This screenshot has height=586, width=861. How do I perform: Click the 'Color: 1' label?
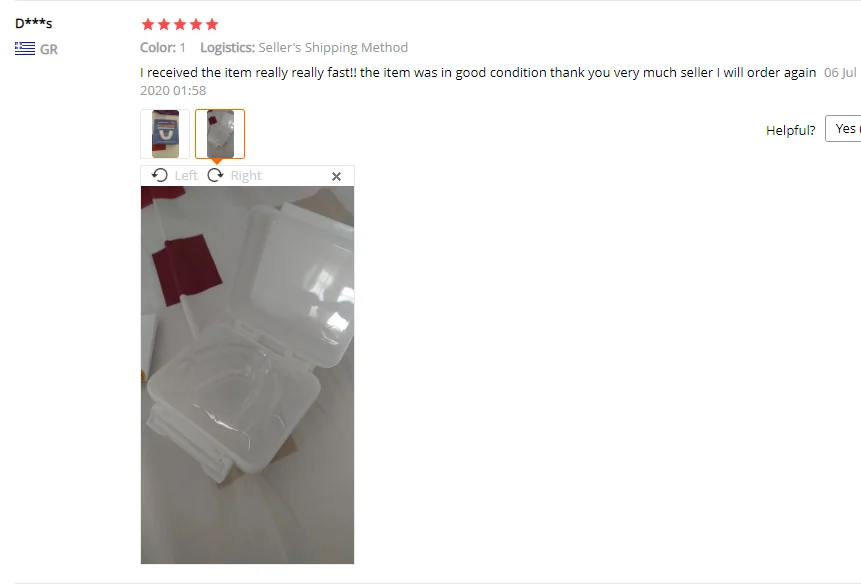pos(163,48)
